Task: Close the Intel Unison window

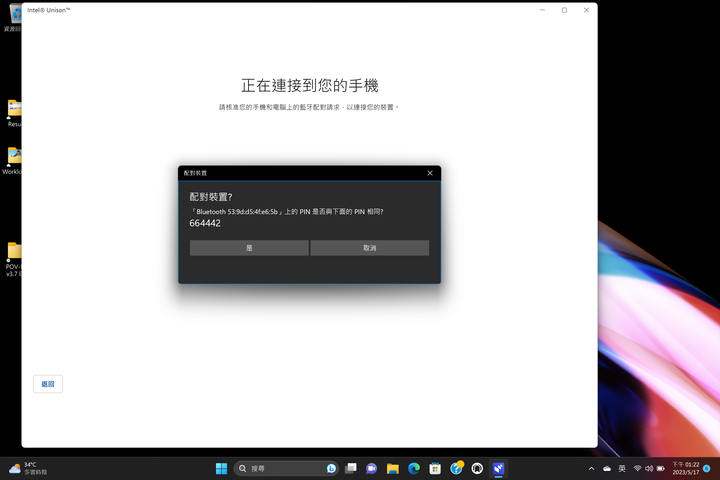Action: pyautogui.click(x=586, y=10)
